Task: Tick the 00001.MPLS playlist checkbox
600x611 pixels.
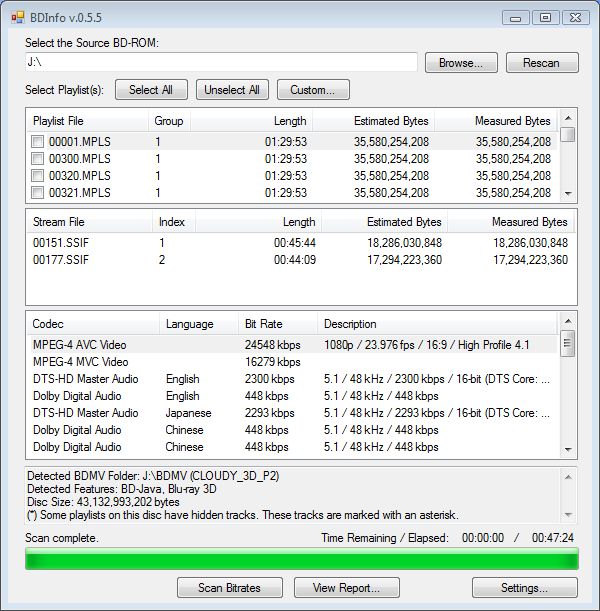Action: tap(37, 141)
